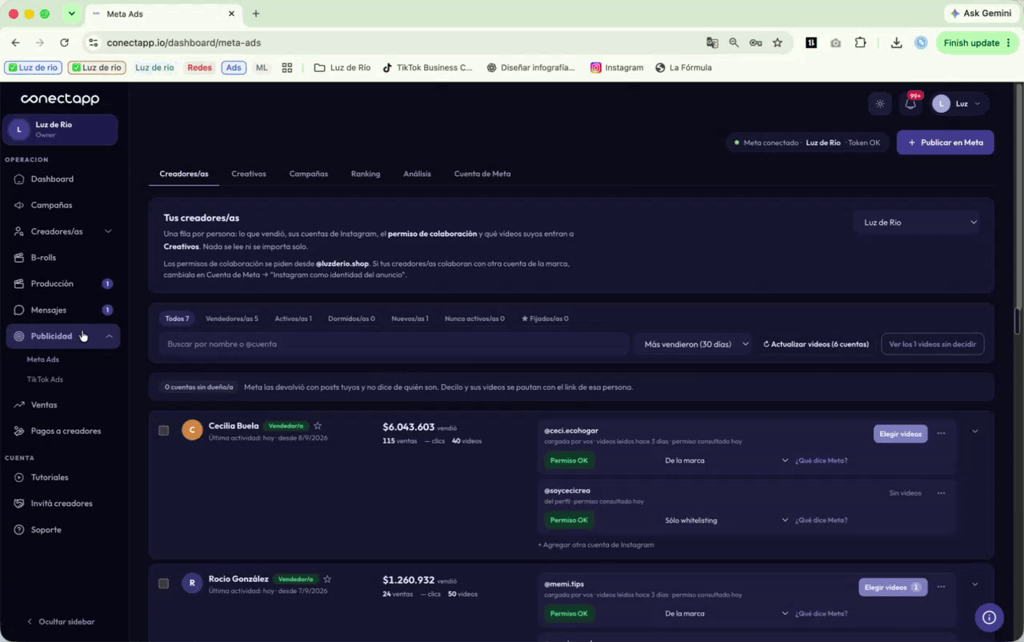Star Rocío González as fixed creator

tap(327, 579)
